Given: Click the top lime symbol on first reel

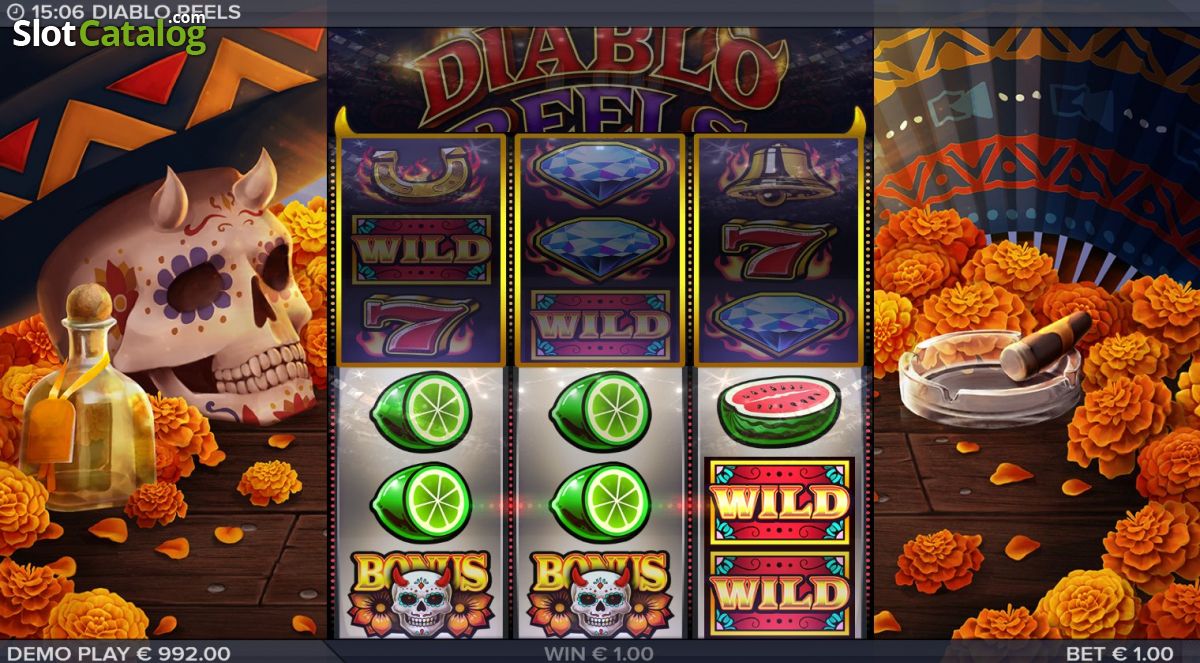Looking at the screenshot, I should tap(421, 411).
